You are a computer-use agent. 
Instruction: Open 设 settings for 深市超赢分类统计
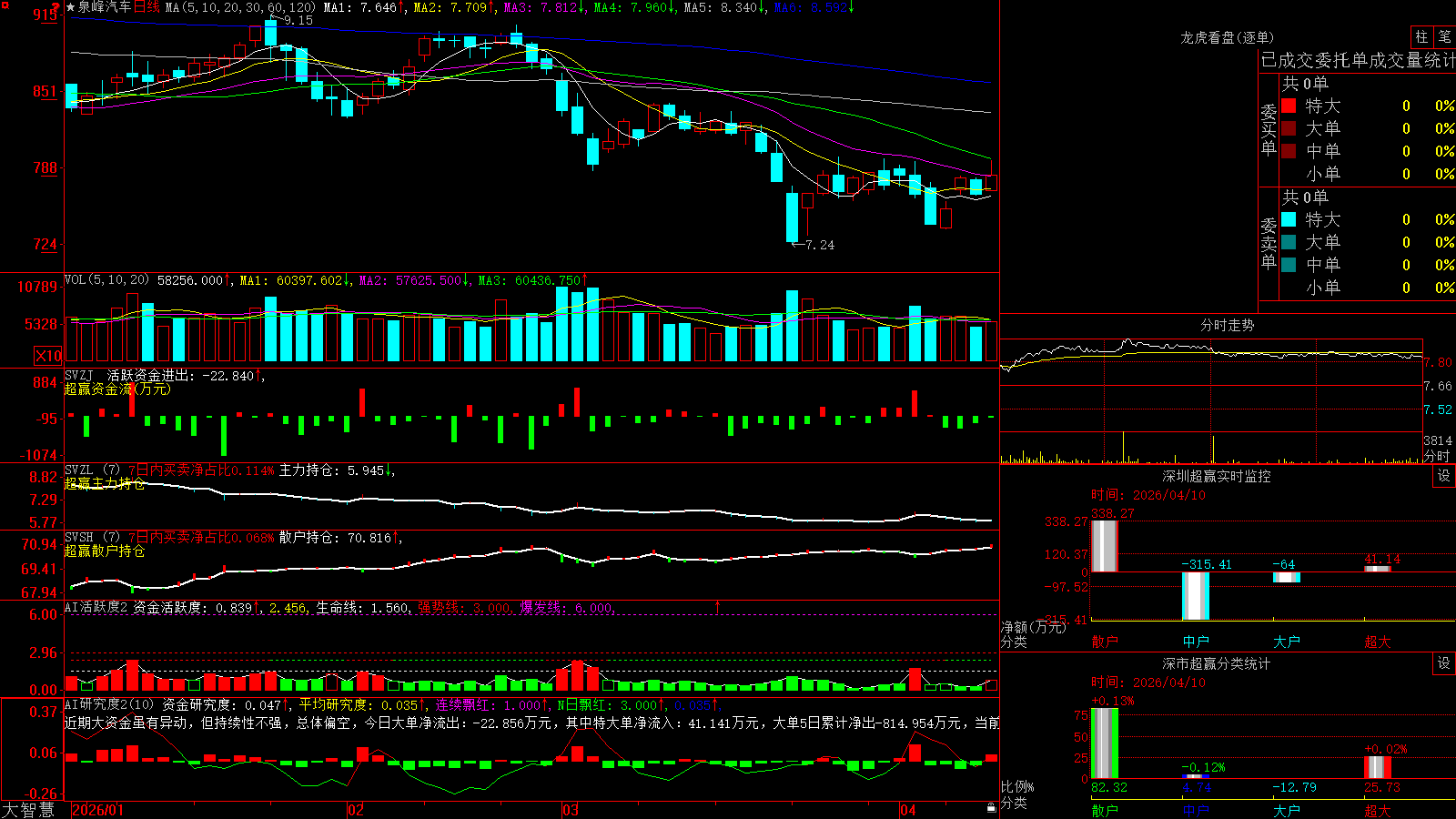1444,663
